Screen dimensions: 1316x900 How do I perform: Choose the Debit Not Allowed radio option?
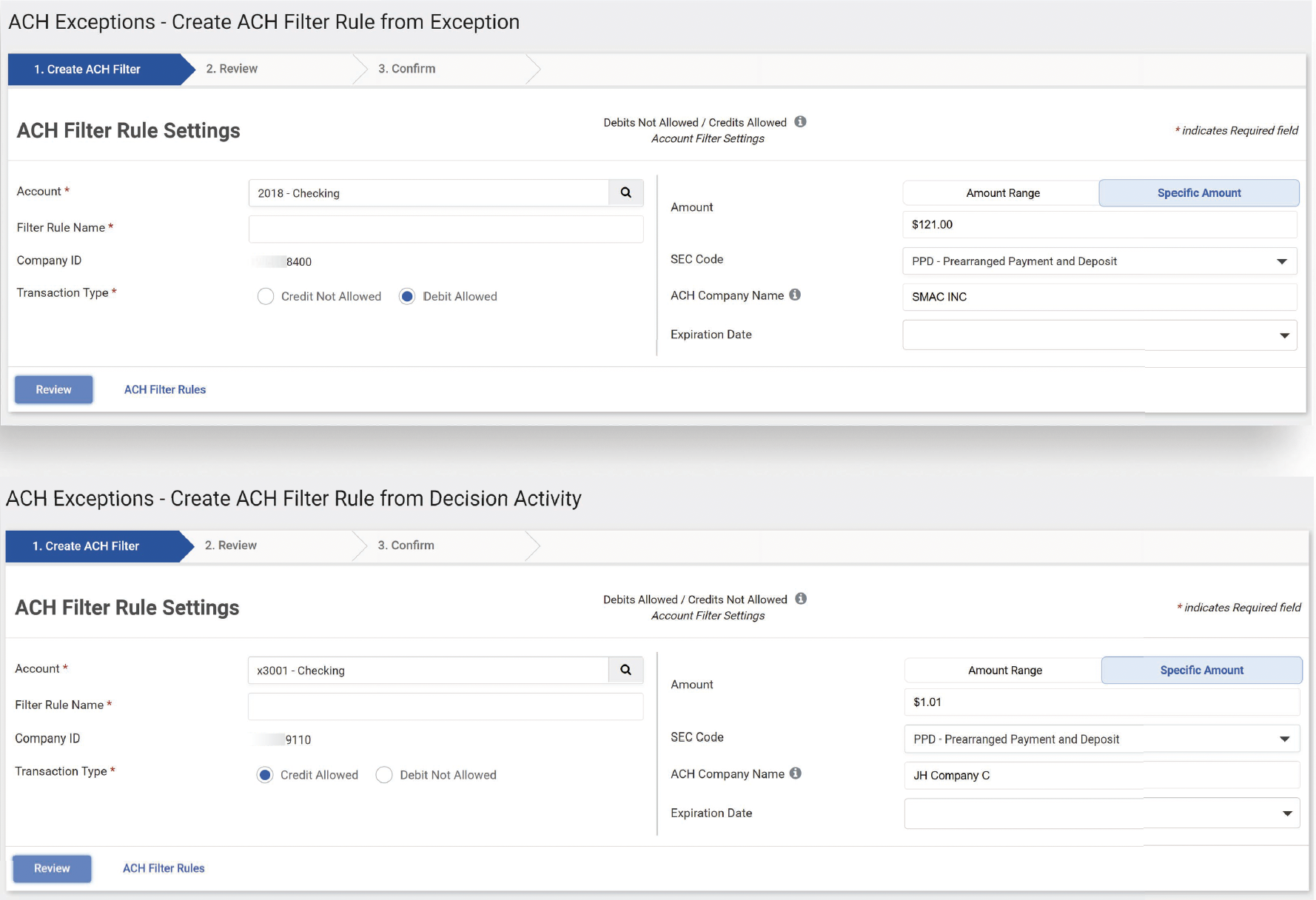384,775
